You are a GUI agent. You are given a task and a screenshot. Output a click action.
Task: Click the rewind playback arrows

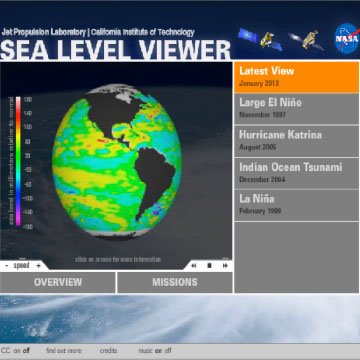point(194,266)
